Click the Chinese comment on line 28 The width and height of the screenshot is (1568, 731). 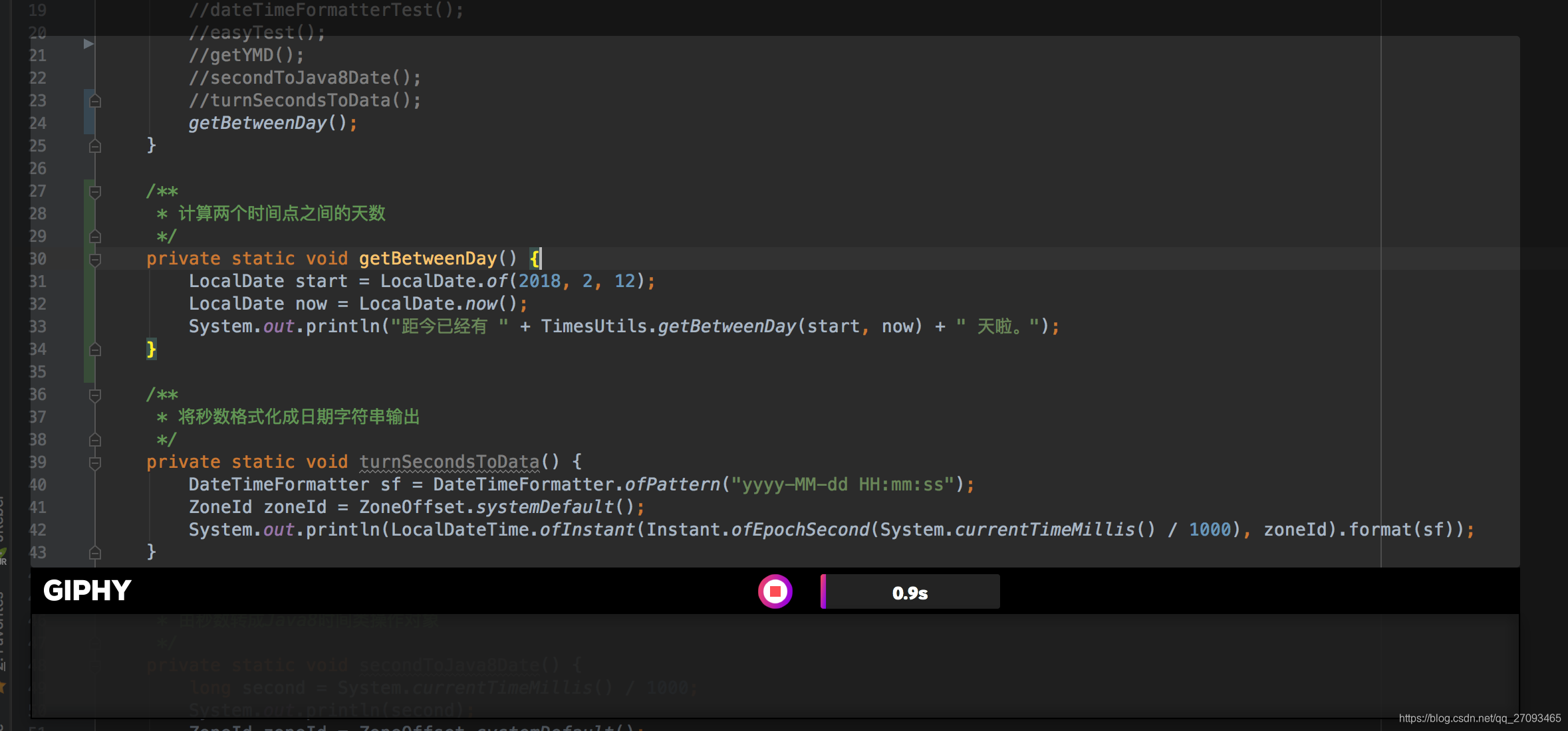[282, 213]
